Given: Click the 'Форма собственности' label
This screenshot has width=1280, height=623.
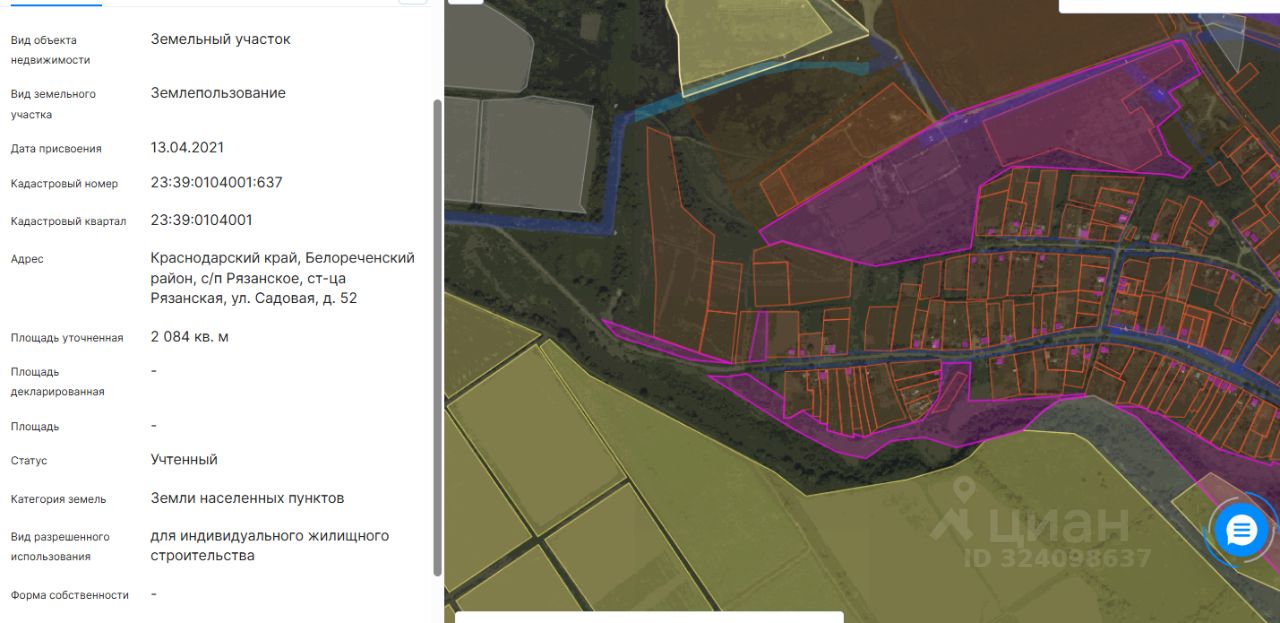Looking at the screenshot, I should [70, 595].
